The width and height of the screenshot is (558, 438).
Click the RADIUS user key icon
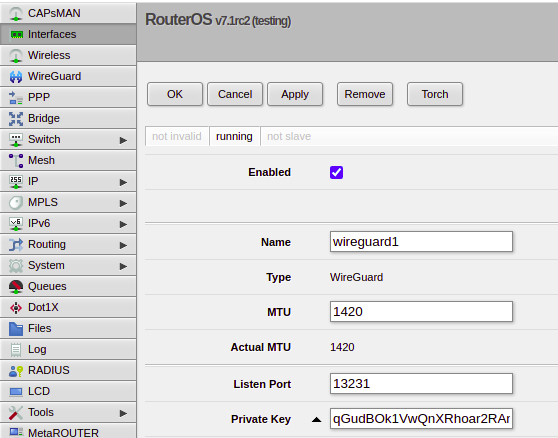click(16, 370)
